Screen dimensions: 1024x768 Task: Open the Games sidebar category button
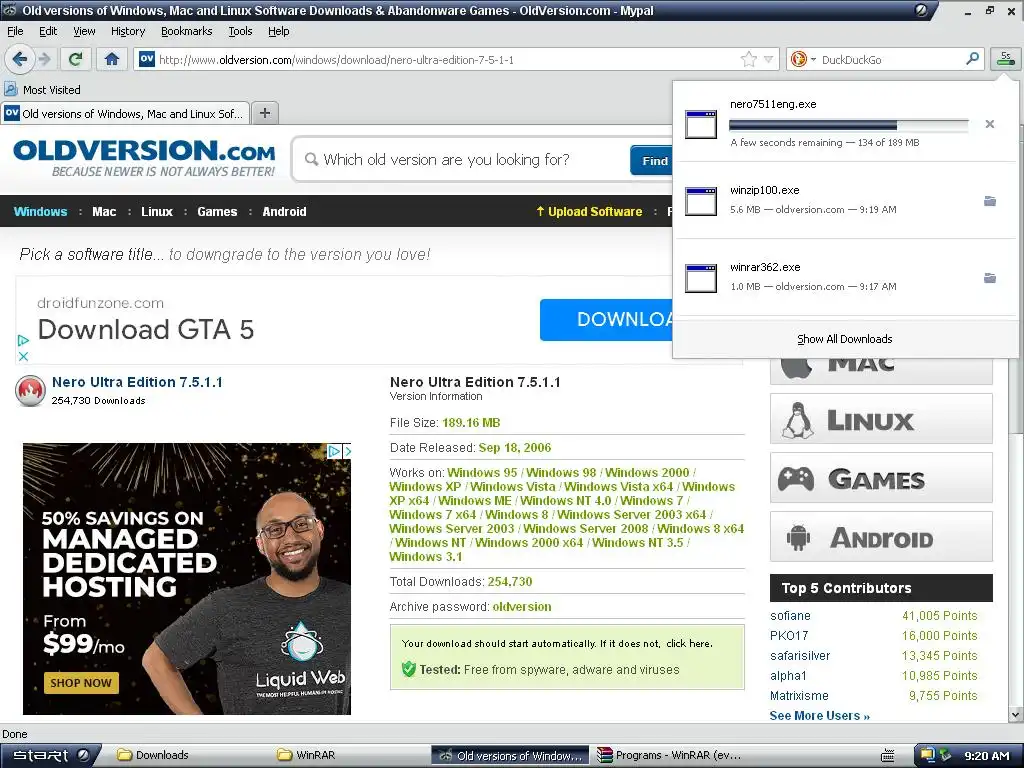881,478
